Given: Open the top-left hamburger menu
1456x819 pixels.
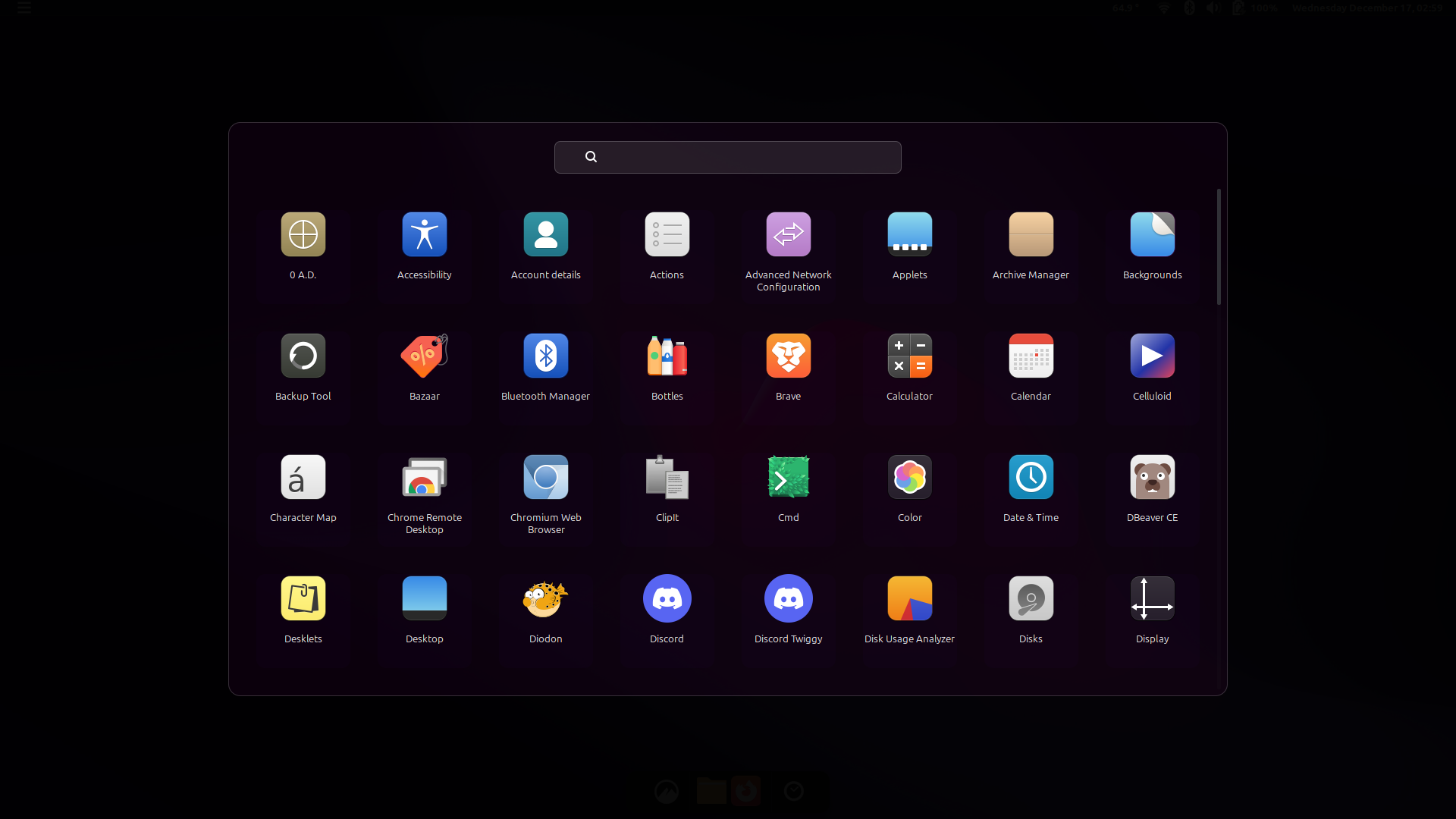Looking at the screenshot, I should point(24,8).
